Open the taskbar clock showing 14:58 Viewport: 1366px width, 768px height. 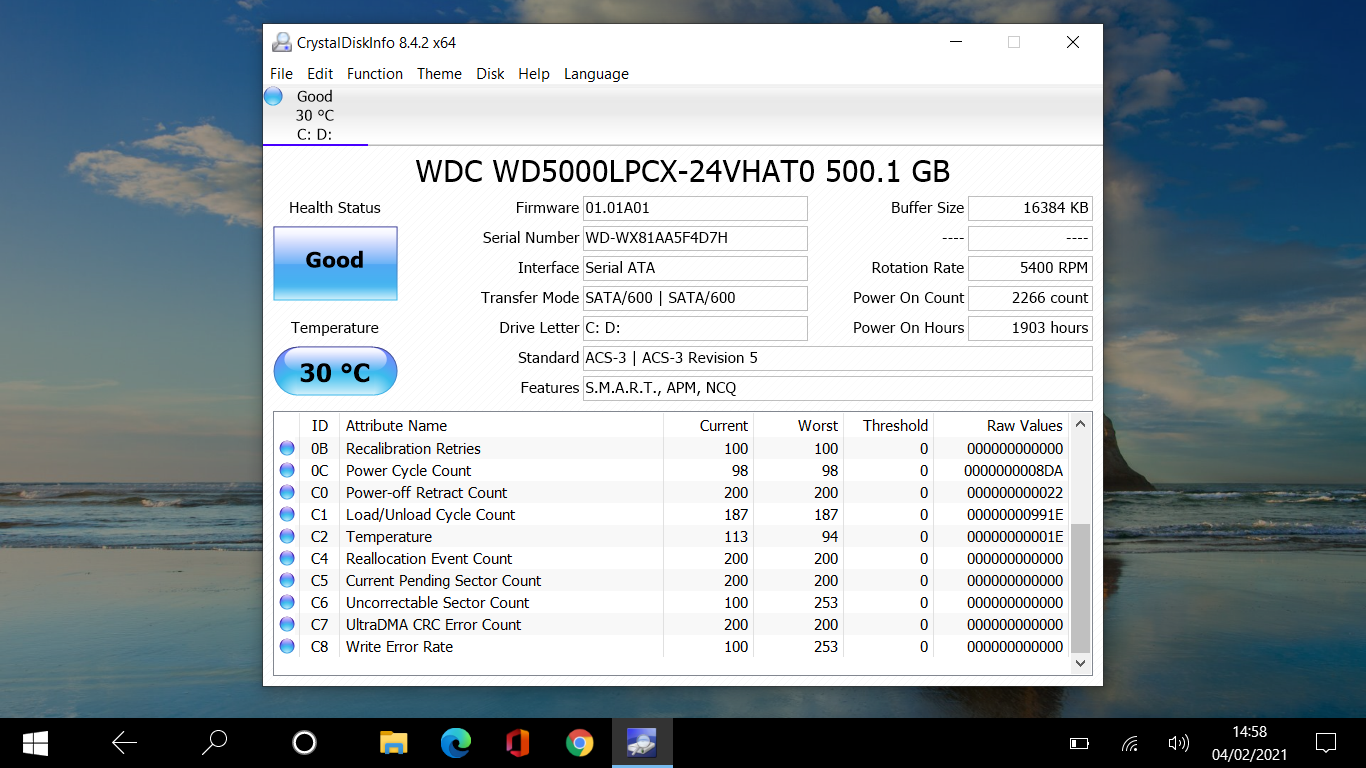(1250, 743)
